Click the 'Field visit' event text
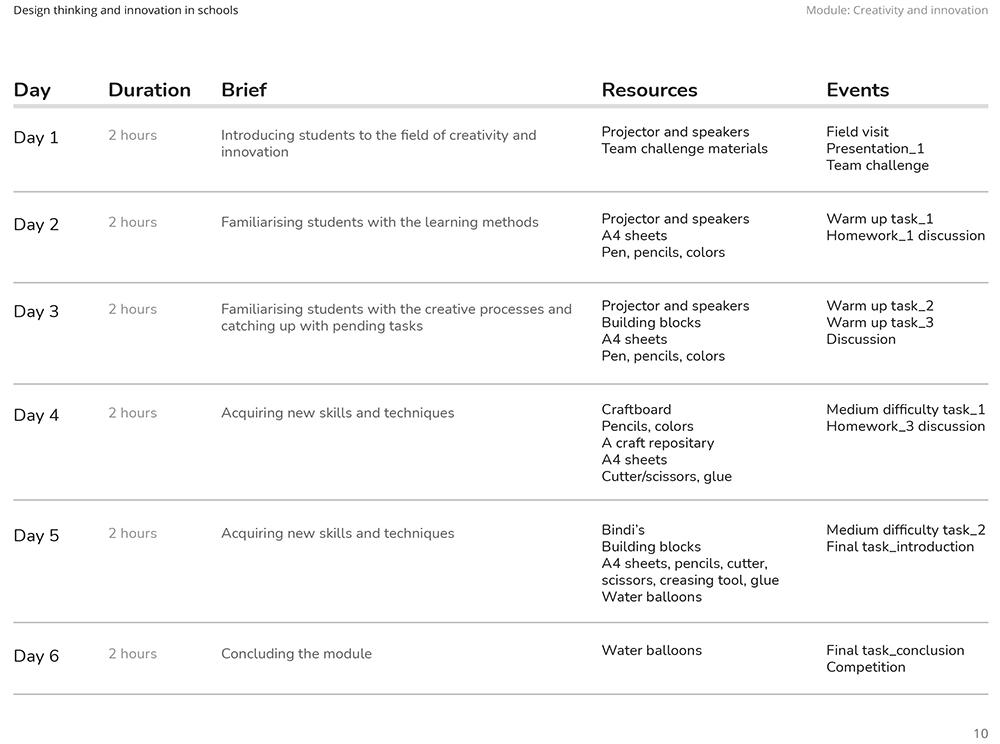The width and height of the screenshot is (1000, 744). (x=857, y=132)
